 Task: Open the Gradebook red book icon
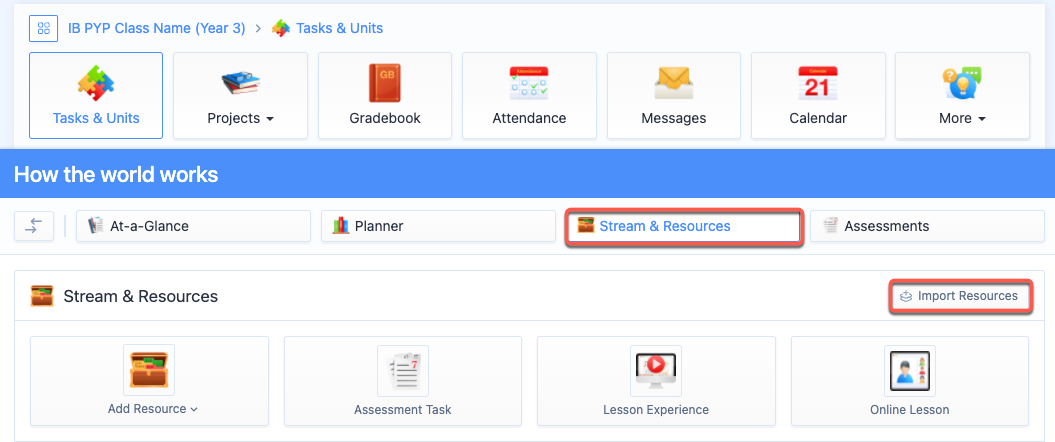tap(384, 83)
